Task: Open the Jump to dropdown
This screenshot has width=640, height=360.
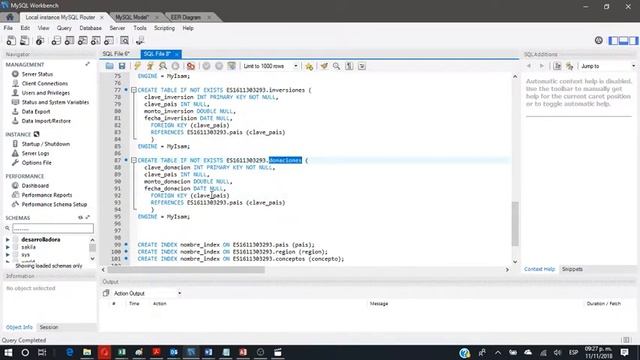Action: pos(608,66)
